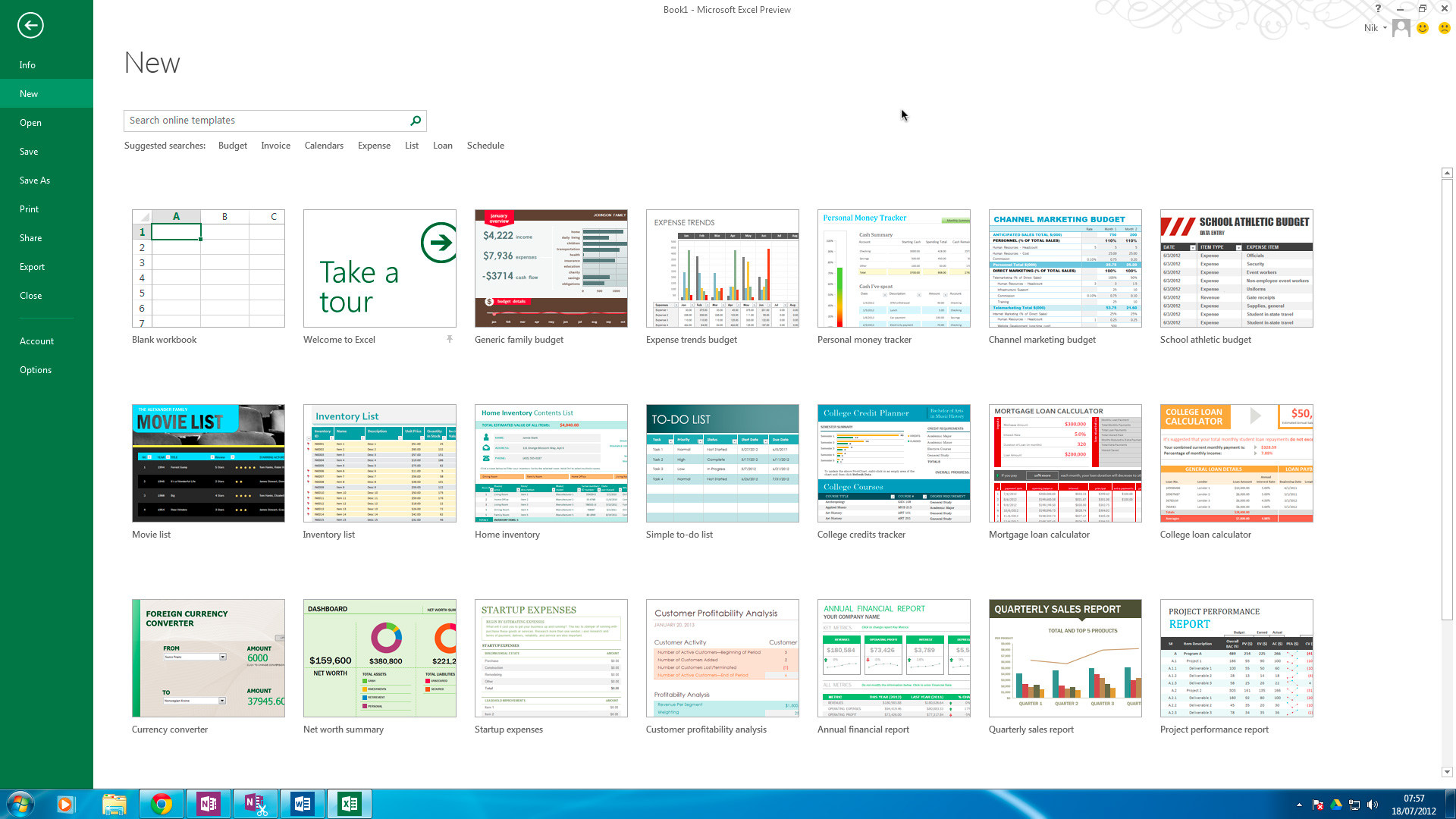Click the search magnifier icon
1456x819 pixels.
(x=416, y=121)
